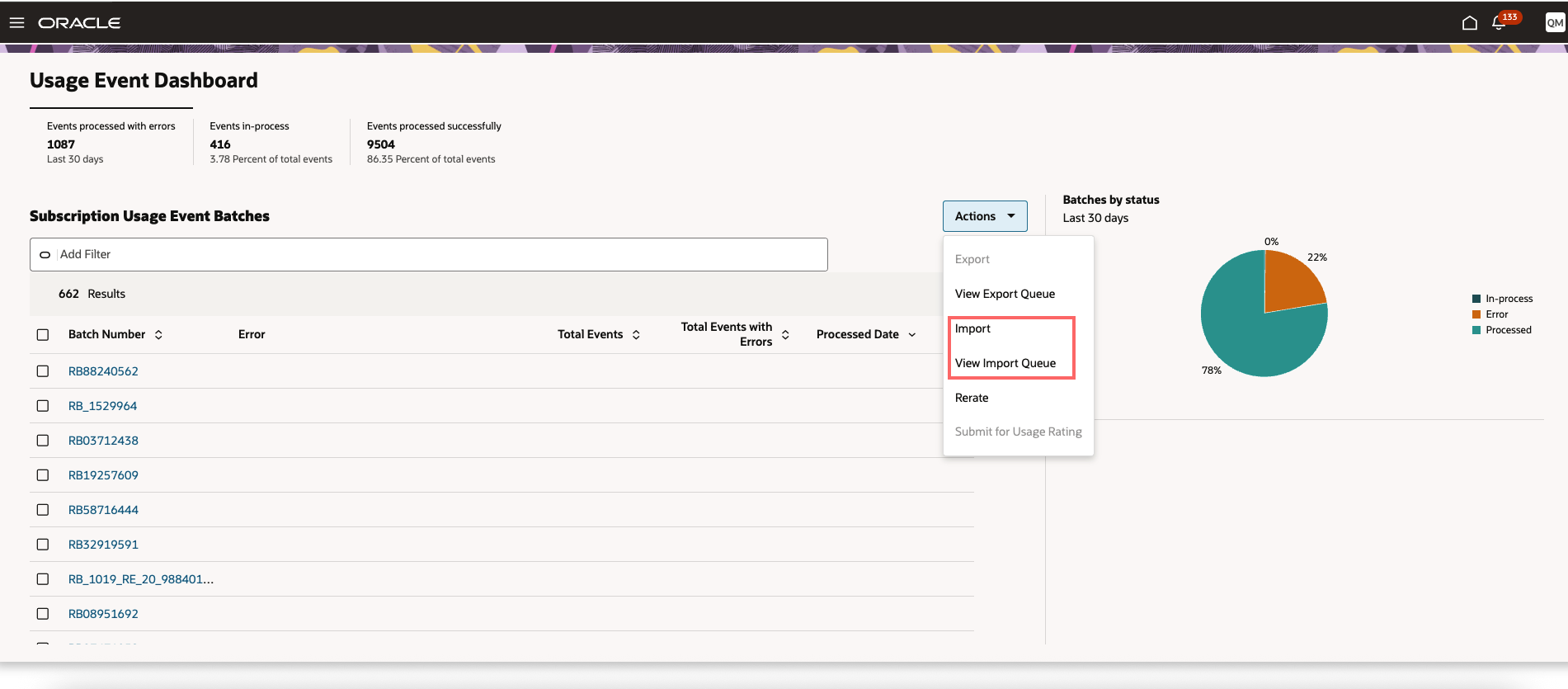Select the Events processed with errors tile
Screen dimensions: 1568x689
click(111, 142)
